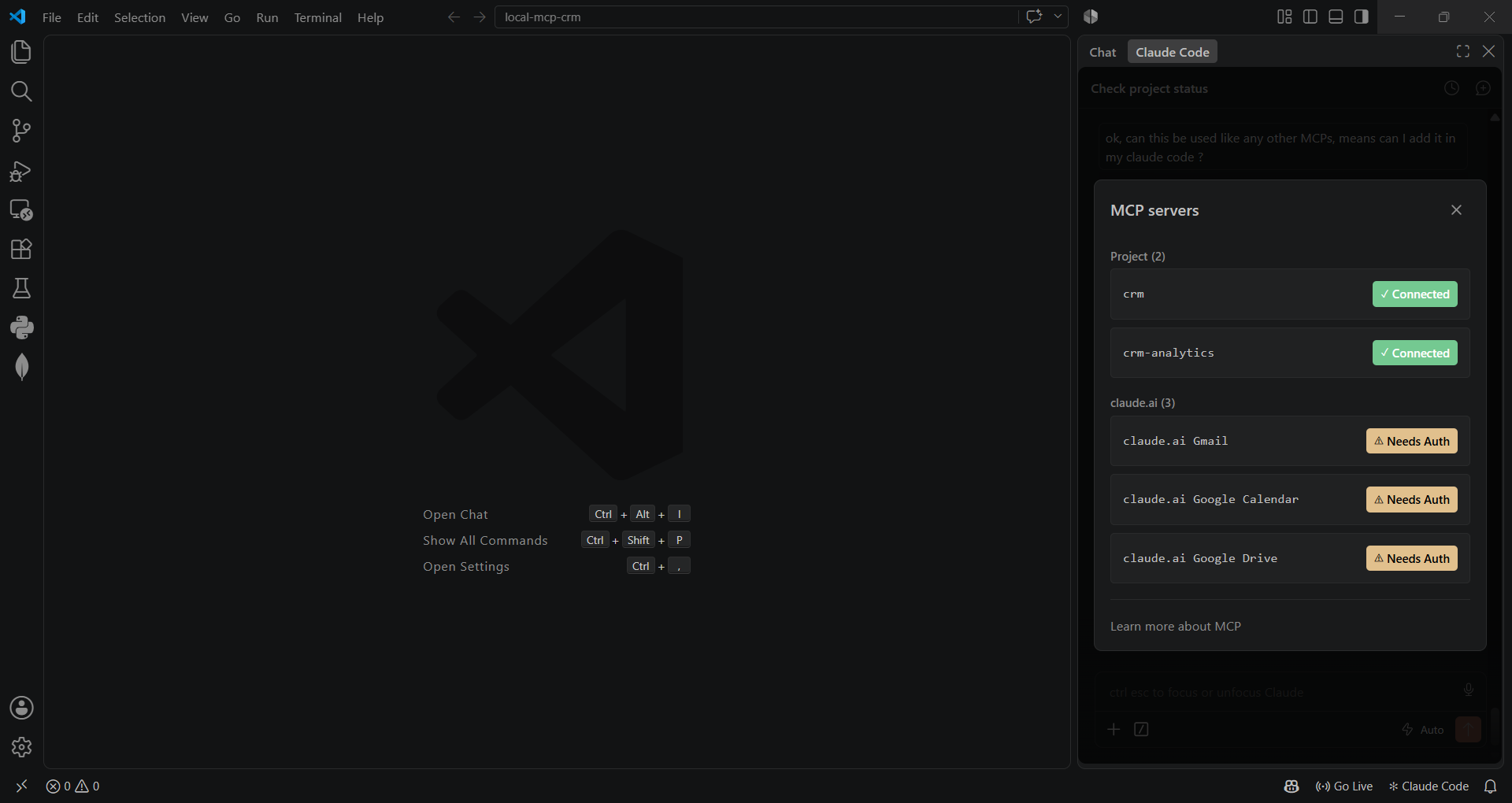Open the Edit menu
Screen dimensions: 1512x803
coord(87,17)
